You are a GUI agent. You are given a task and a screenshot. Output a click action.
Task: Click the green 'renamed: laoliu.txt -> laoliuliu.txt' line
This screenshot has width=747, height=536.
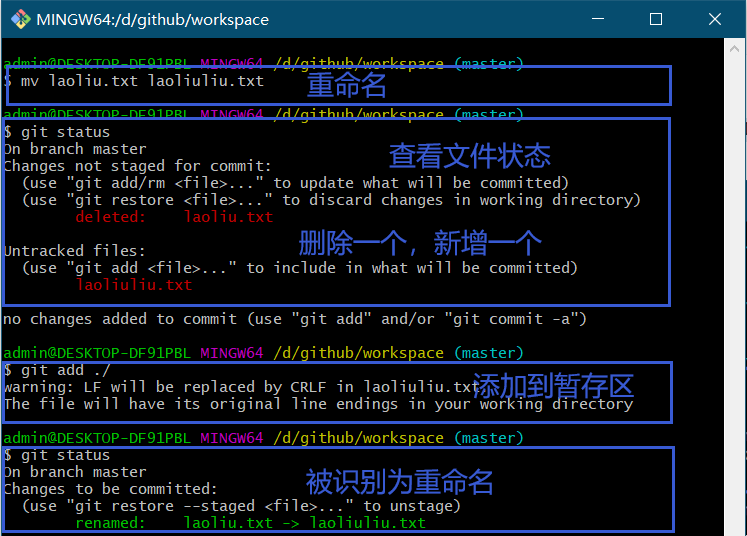[251, 523]
